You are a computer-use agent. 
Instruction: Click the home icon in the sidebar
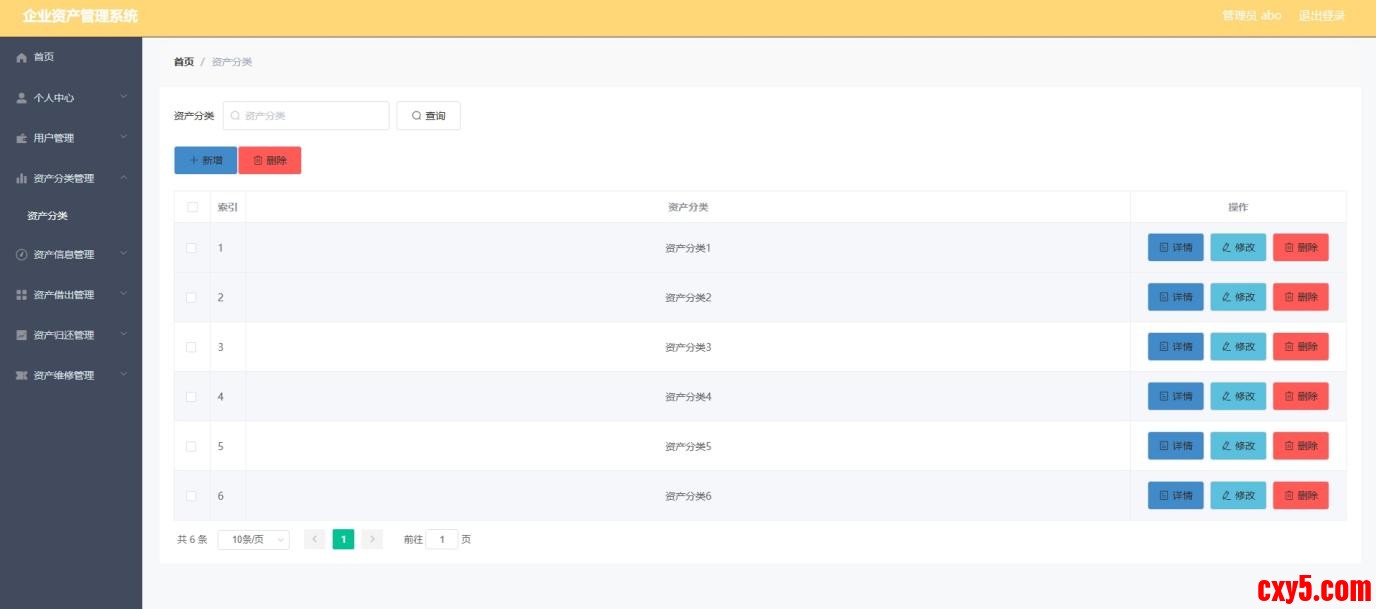22,58
